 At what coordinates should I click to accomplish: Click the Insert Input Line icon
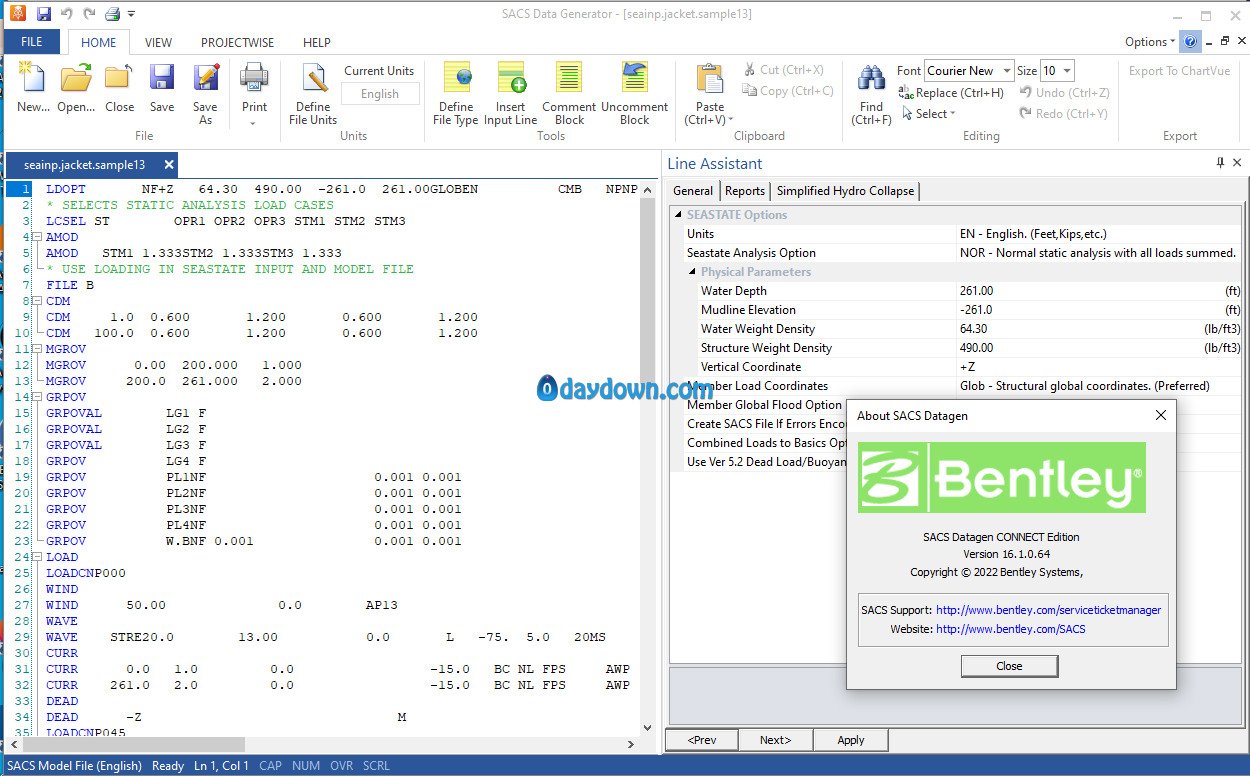[511, 78]
